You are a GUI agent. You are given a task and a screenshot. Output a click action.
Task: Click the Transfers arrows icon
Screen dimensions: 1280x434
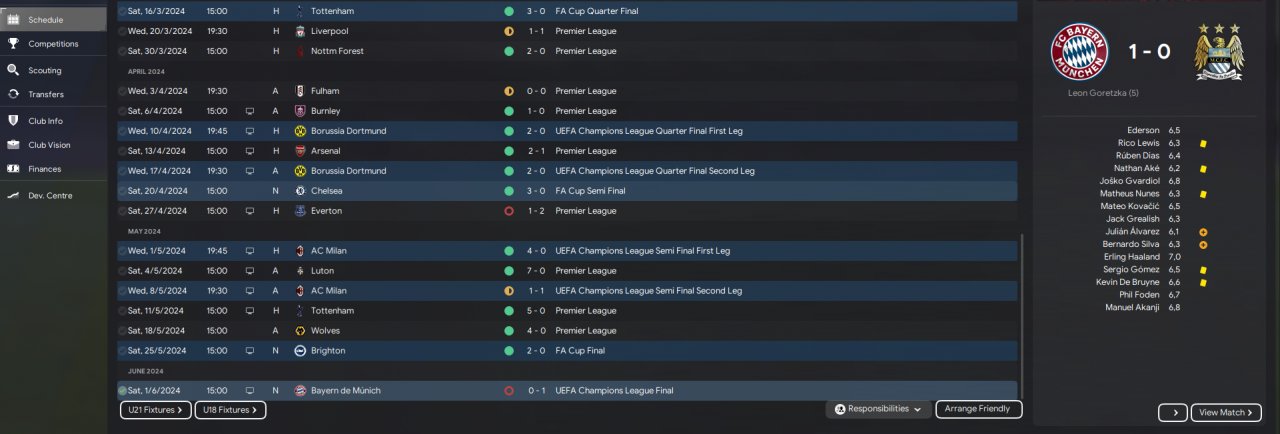13,94
